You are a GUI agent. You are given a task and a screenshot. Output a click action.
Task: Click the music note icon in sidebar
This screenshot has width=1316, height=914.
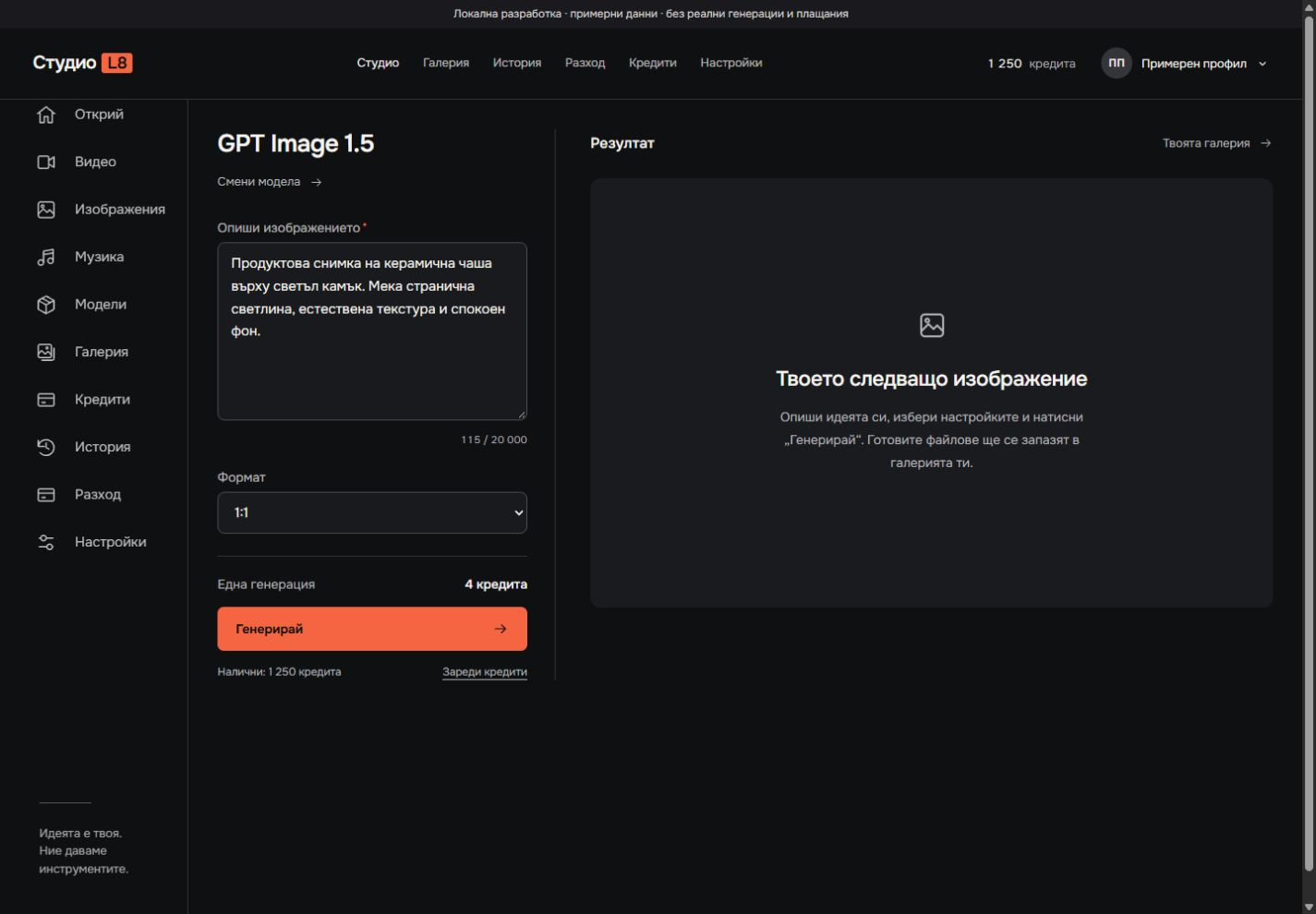click(46, 257)
